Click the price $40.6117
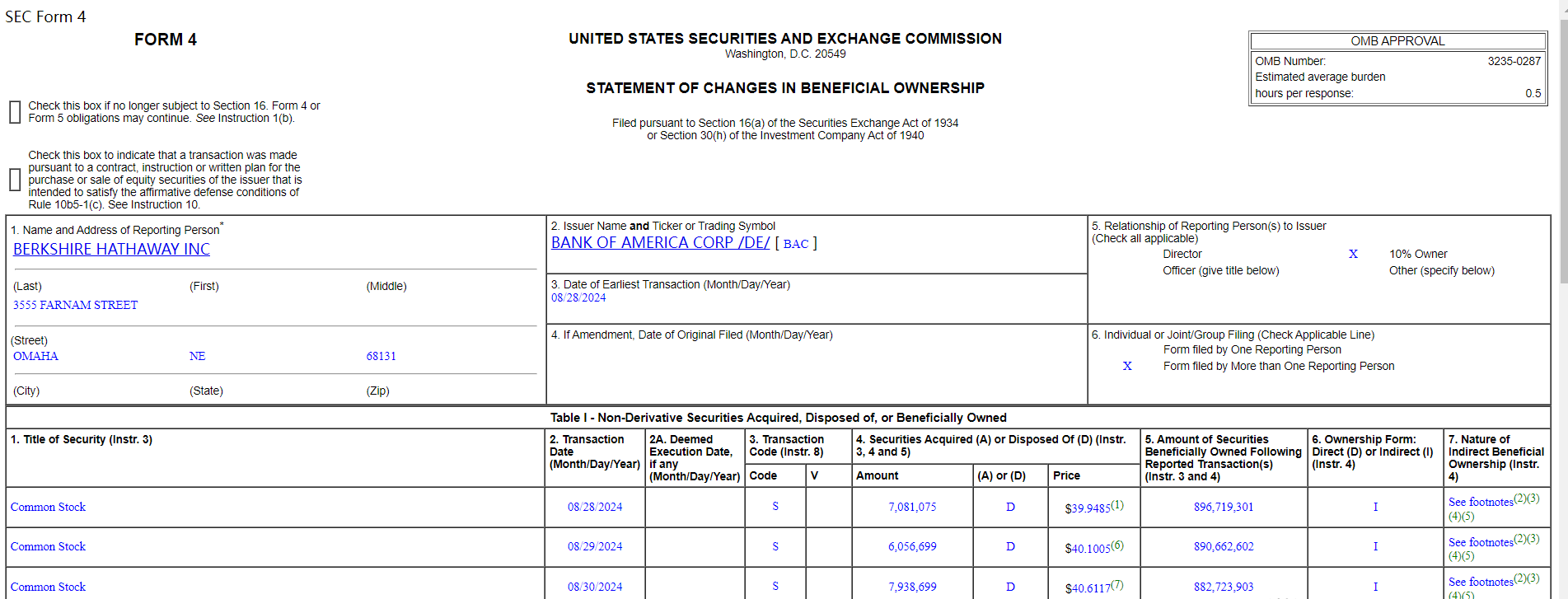 [1088, 588]
